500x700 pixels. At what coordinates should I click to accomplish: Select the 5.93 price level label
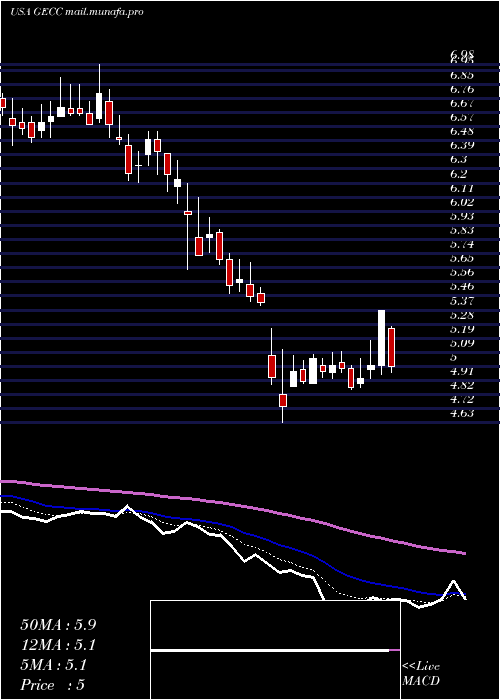pyautogui.click(x=462, y=216)
